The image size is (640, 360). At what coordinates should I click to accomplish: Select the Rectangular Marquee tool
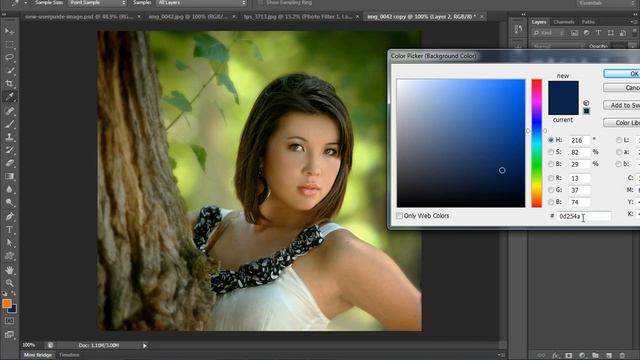pos(9,44)
